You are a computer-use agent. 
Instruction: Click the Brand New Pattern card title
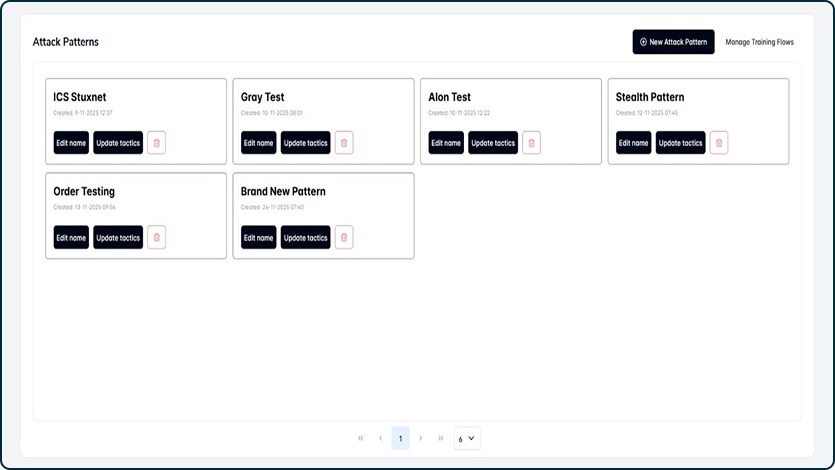(283, 191)
